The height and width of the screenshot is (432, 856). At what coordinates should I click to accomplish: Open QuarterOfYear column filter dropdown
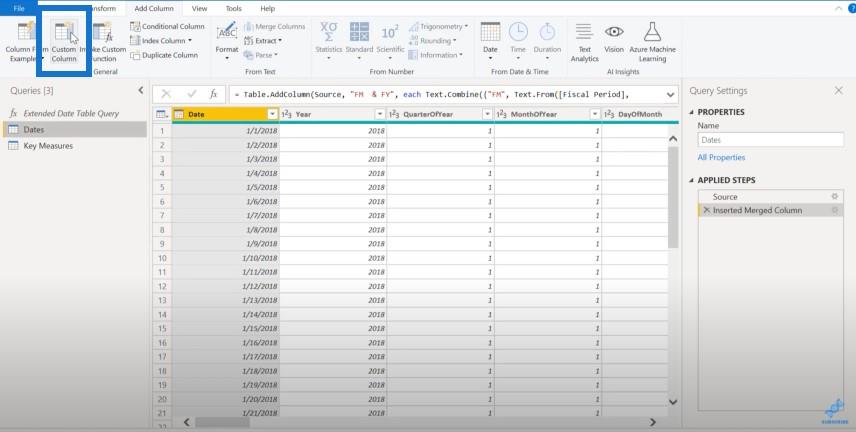pos(488,114)
